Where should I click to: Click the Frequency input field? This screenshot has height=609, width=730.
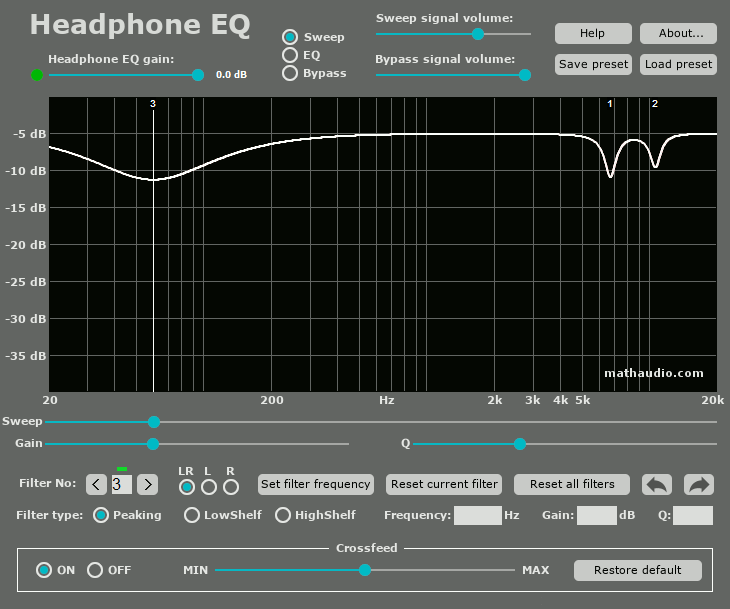pyautogui.click(x=478, y=515)
